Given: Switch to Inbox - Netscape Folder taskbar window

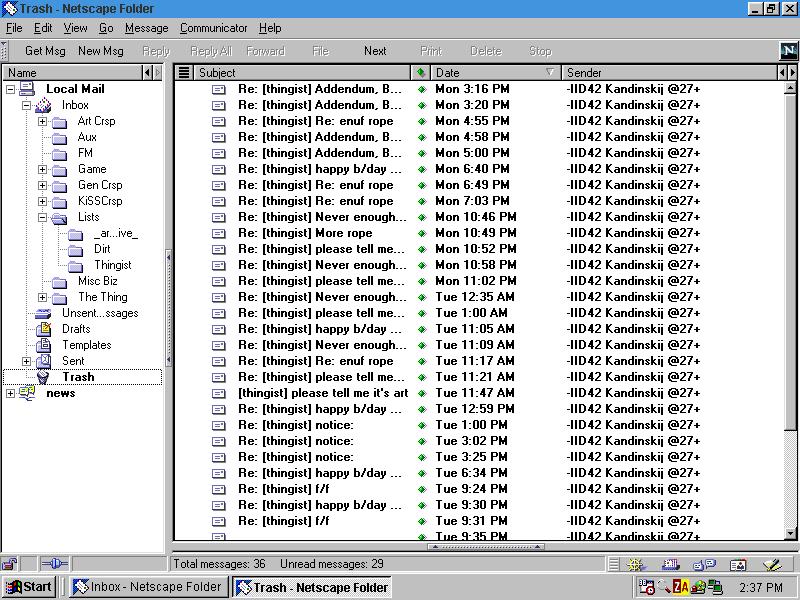Looking at the screenshot, I should tap(147, 587).
